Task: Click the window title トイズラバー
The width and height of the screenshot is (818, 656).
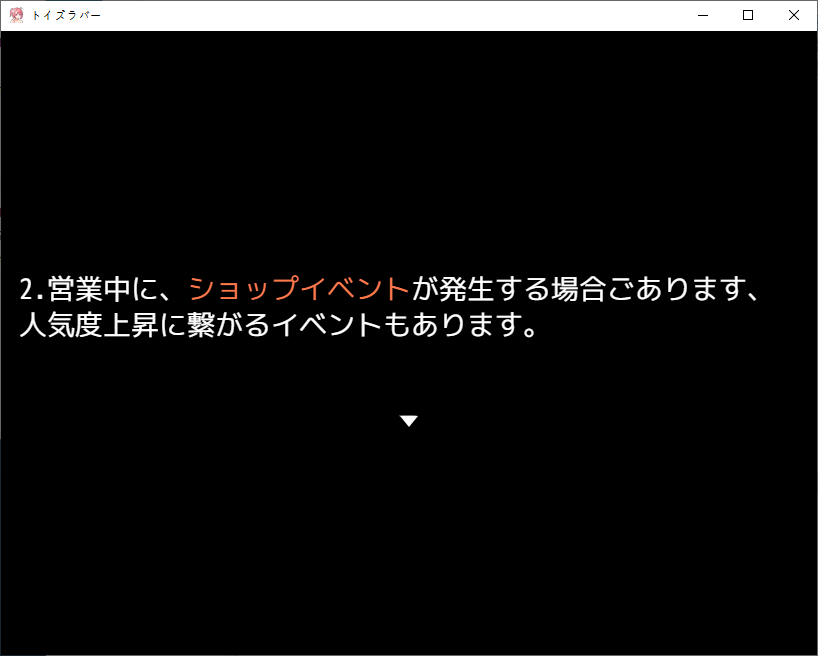Action: coord(66,16)
